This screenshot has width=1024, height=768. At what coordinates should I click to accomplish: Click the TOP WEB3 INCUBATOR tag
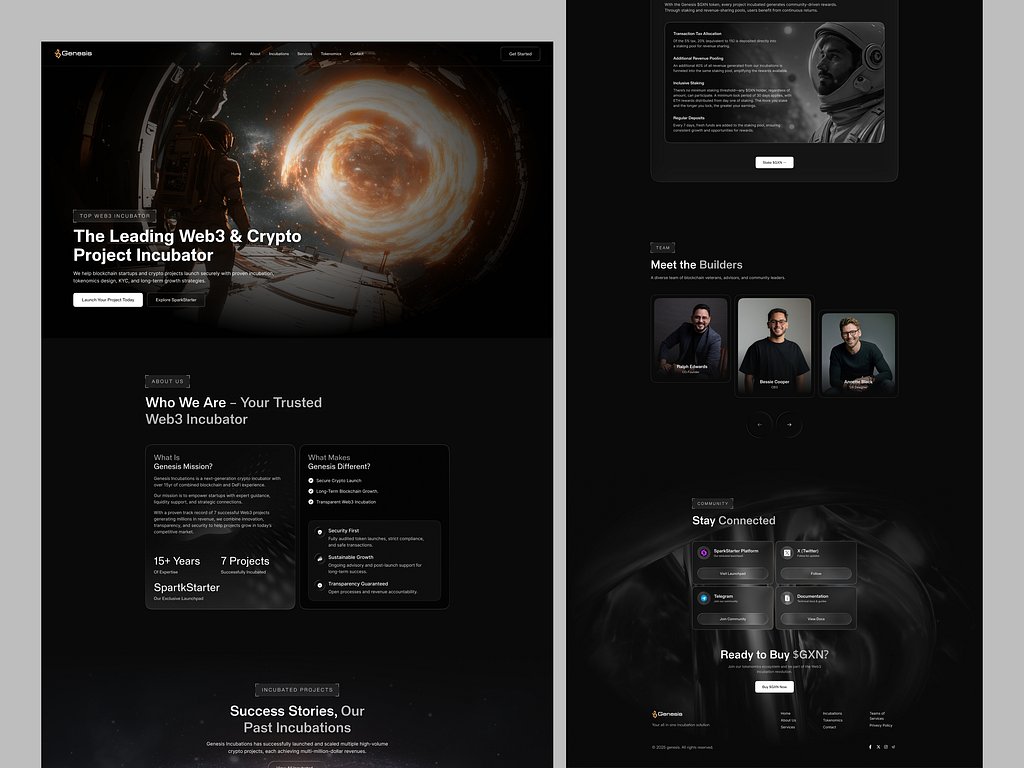(x=115, y=216)
